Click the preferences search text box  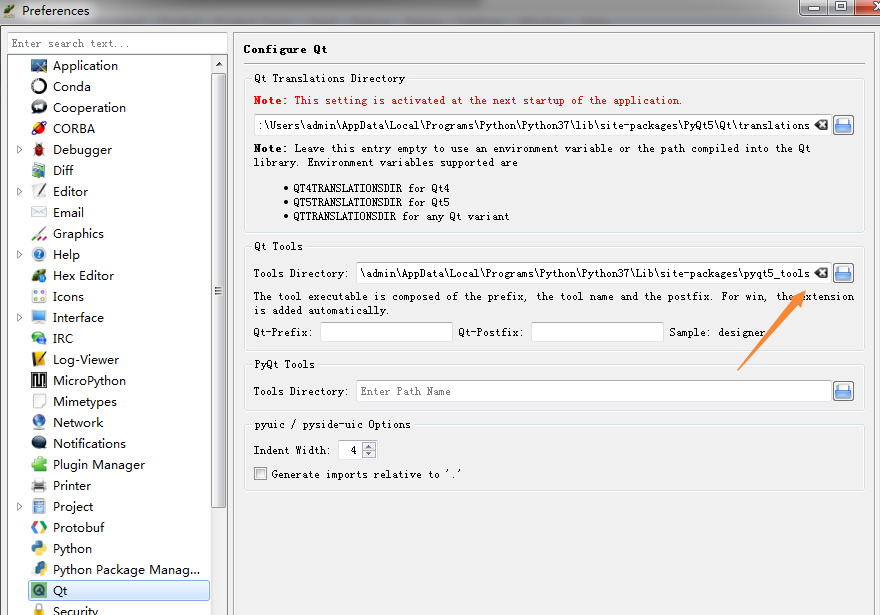[117, 43]
